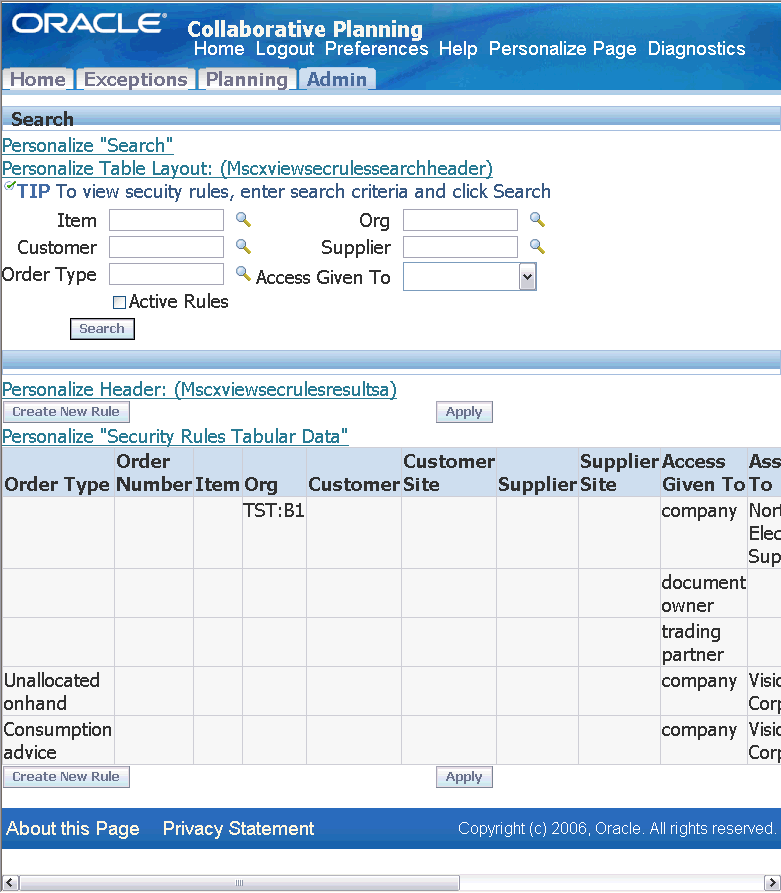Toggle the Active Rules checkbox

click(119, 302)
